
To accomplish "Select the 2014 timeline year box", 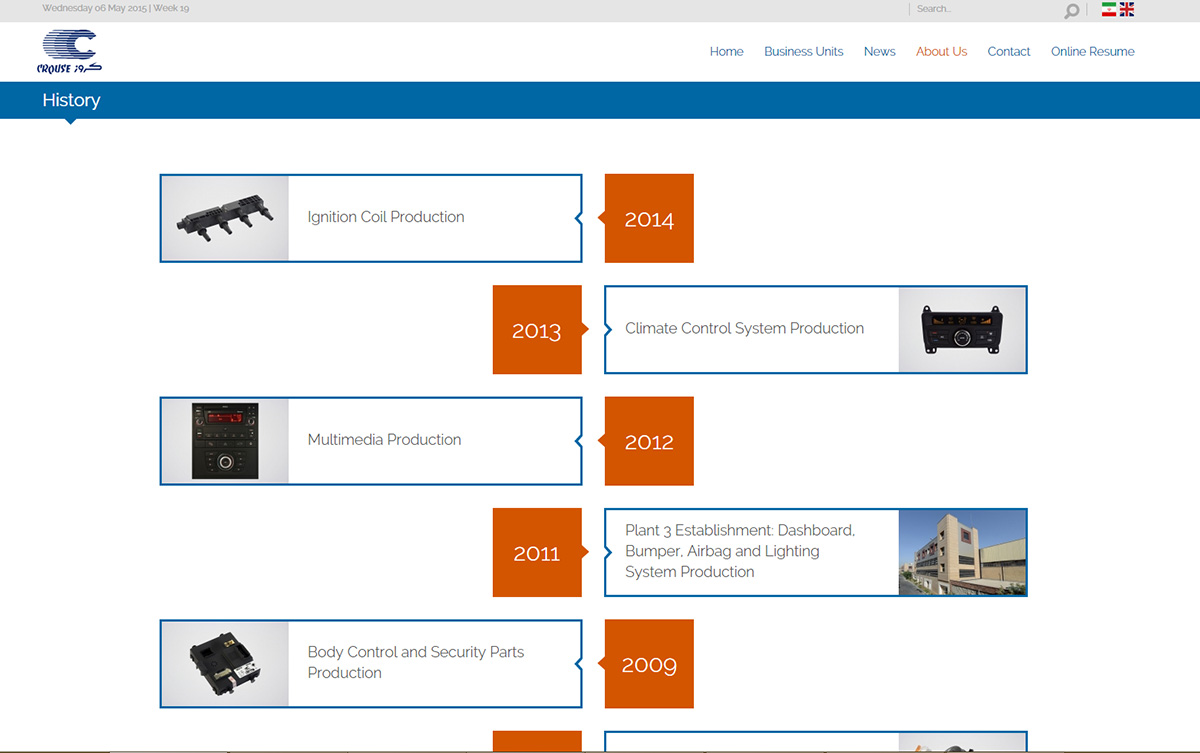I will click(649, 218).
